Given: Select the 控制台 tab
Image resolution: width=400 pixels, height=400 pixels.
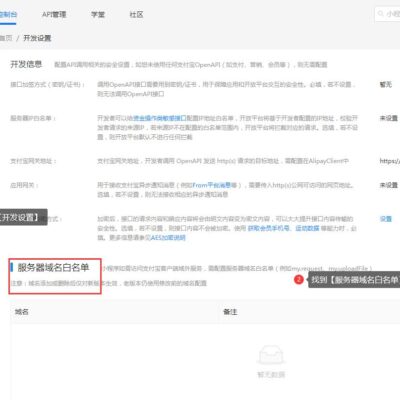Looking at the screenshot, I should click(x=7, y=15).
